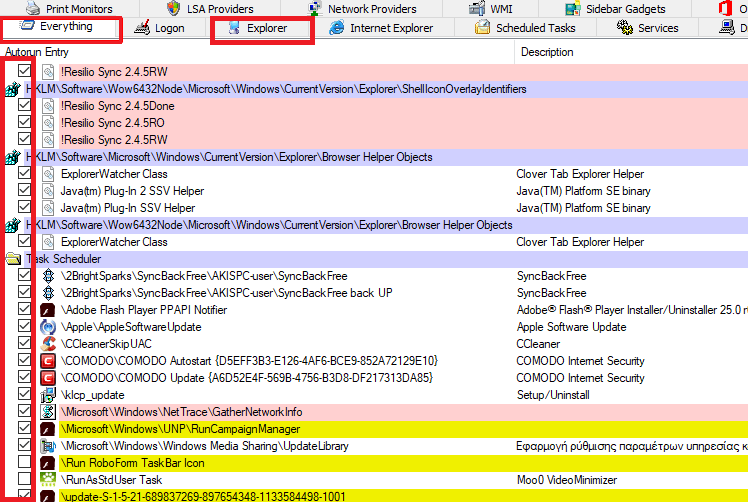Click the COMODO Autostart red icon
This screenshot has height=502, width=748.
click(x=48, y=361)
